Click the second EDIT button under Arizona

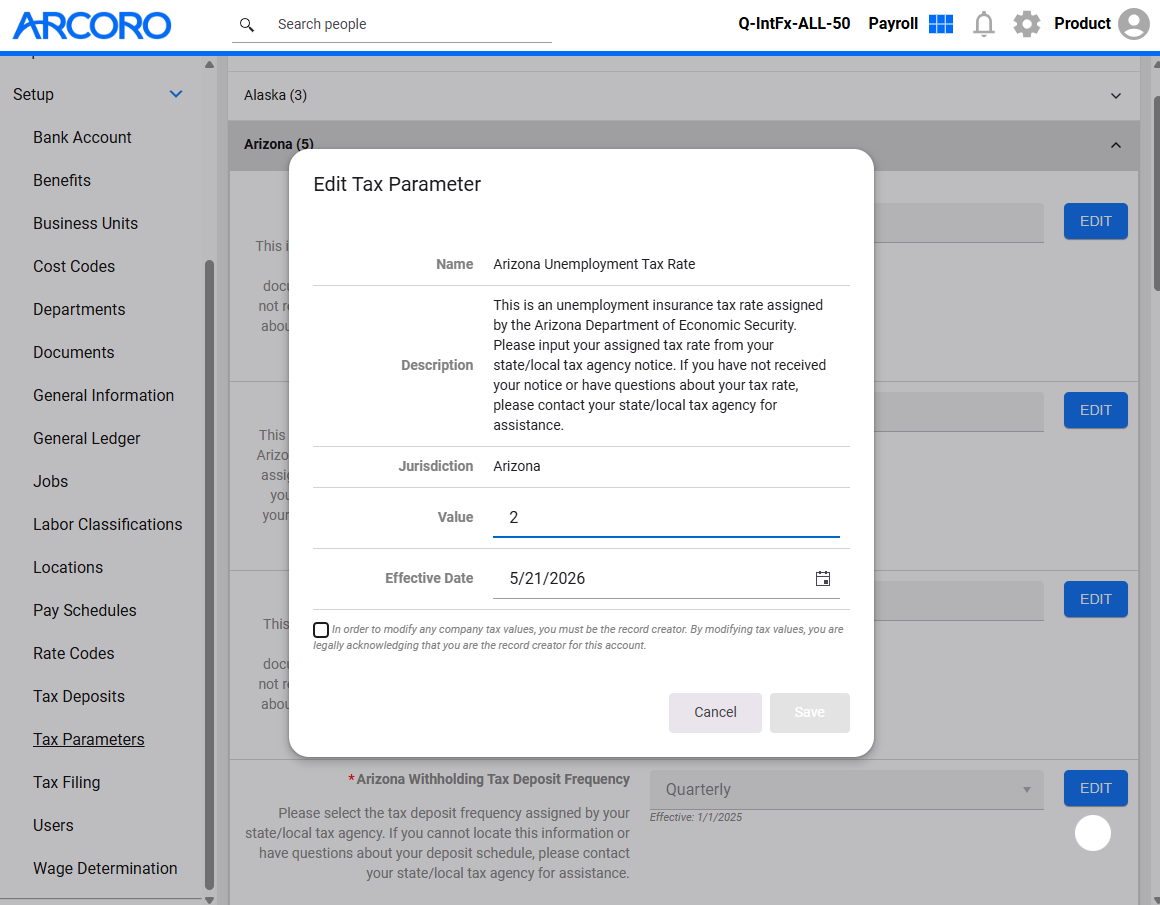[x=1095, y=410]
